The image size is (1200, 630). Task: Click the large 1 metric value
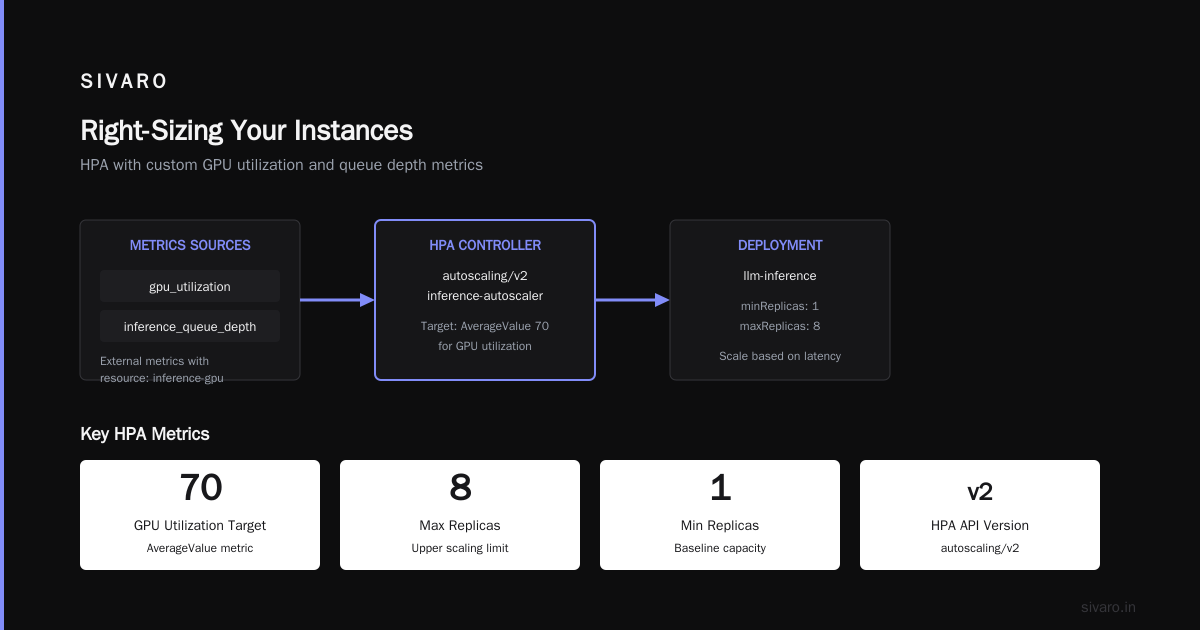720,488
